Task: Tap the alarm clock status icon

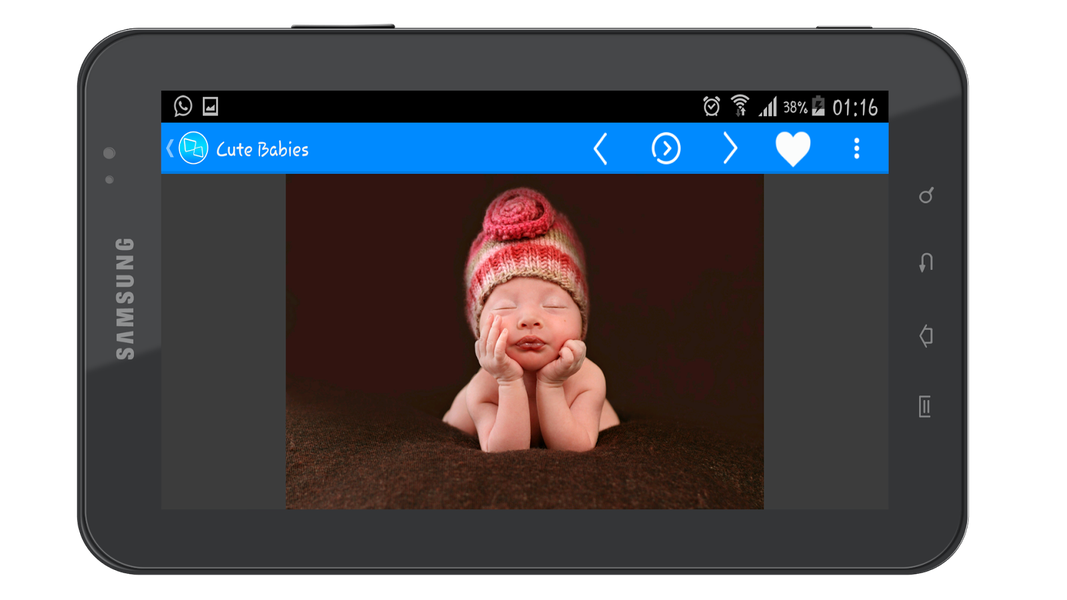Action: pyautogui.click(x=711, y=106)
